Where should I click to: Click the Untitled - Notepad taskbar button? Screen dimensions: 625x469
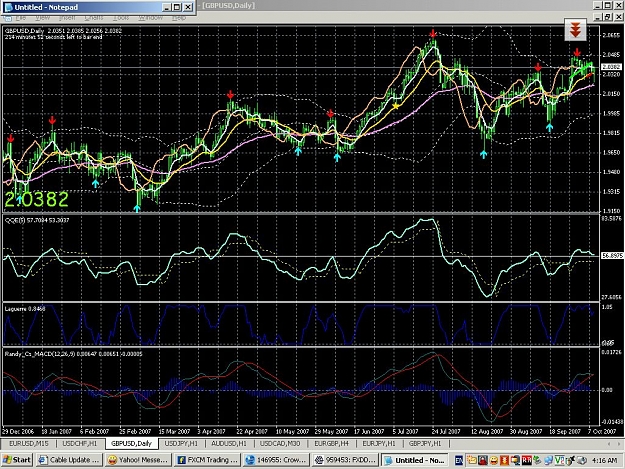pyautogui.click(x=415, y=460)
